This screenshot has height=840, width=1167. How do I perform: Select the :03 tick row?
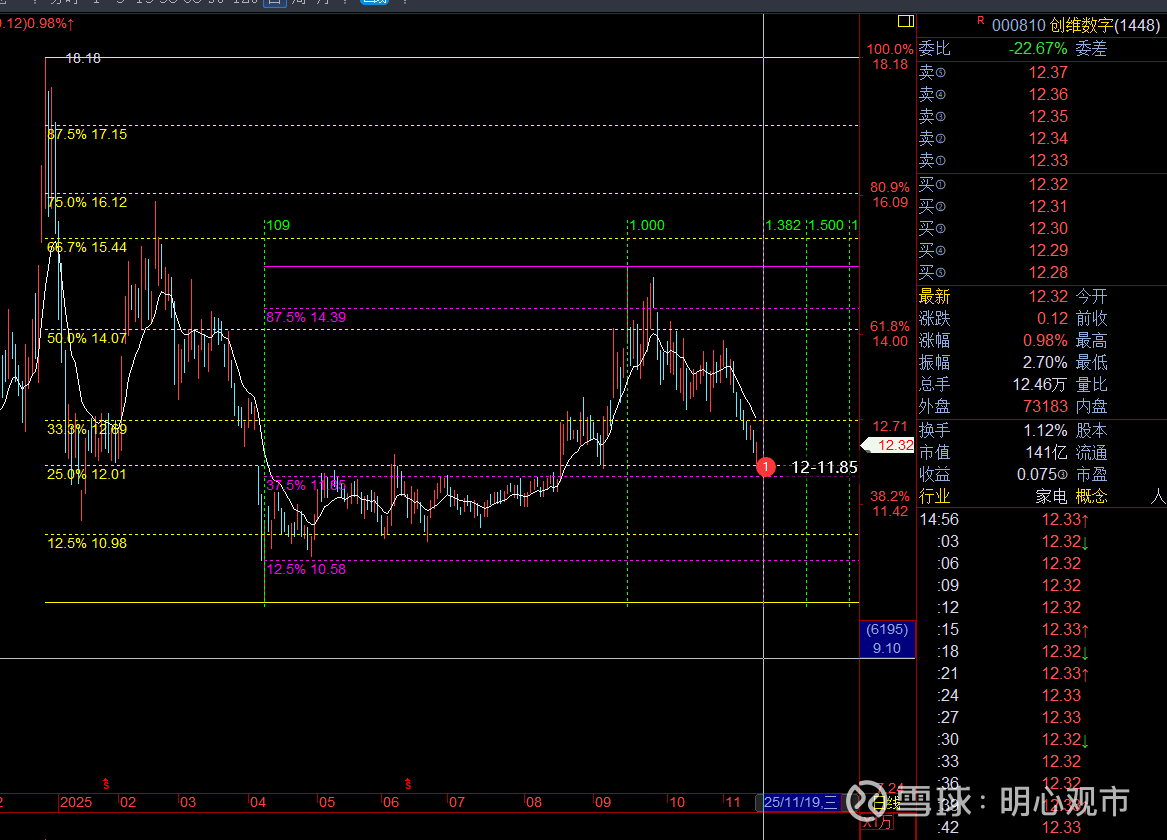click(x=1042, y=542)
